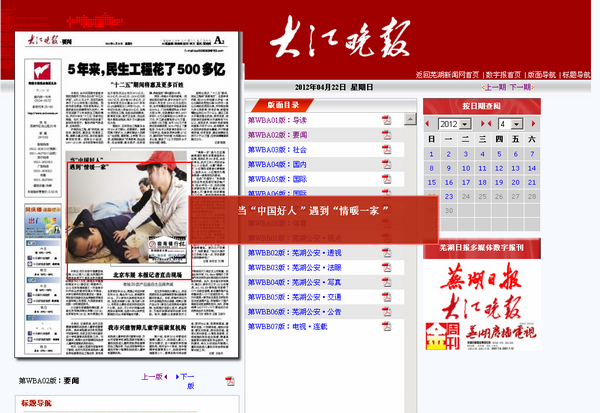Open PDF icon for 第WBB06版 芜湖公安·公告
This screenshot has height=413, width=600.
(x=386, y=312)
